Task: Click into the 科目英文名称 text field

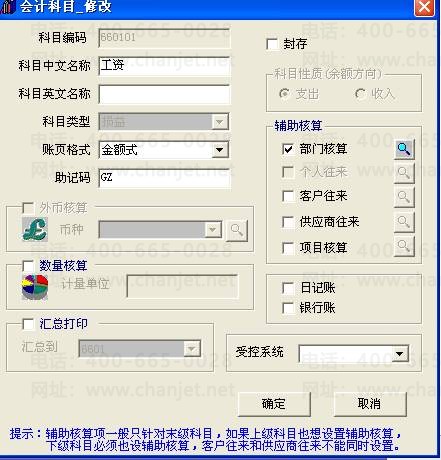Action: [x=164, y=94]
